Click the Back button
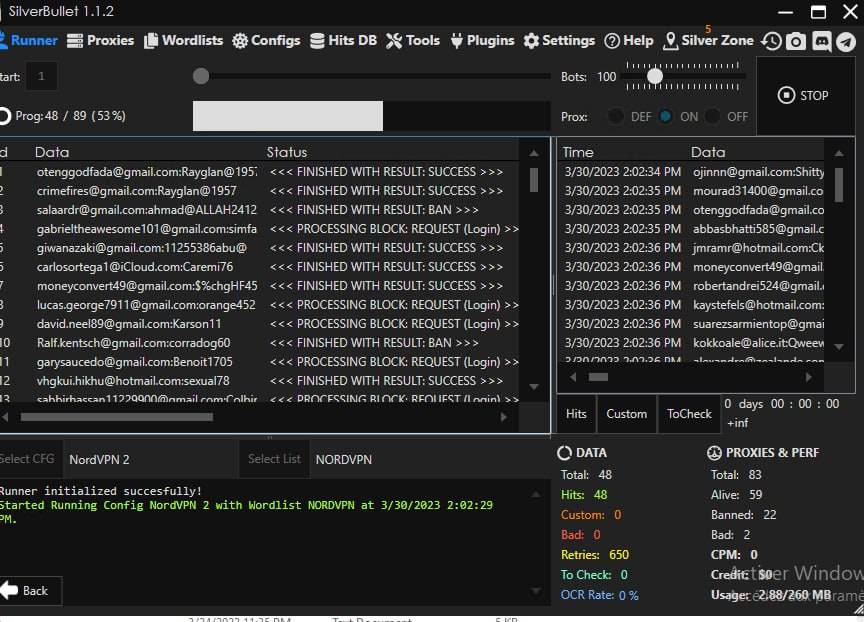Screen dimensions: 864x622 (28, 590)
